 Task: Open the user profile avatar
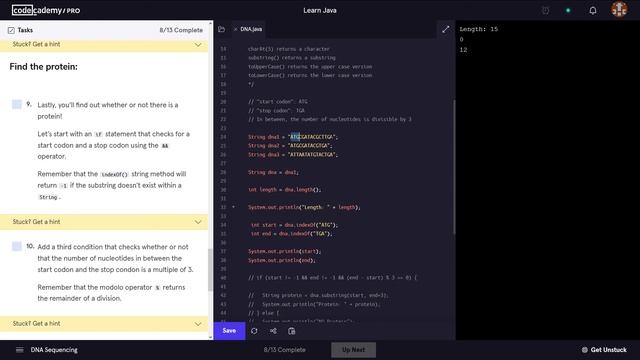click(619, 9)
